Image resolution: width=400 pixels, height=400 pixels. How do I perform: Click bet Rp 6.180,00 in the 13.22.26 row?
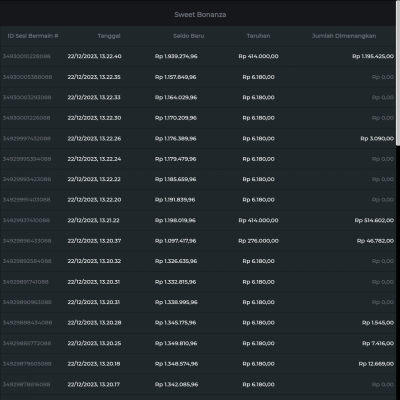tap(259, 138)
